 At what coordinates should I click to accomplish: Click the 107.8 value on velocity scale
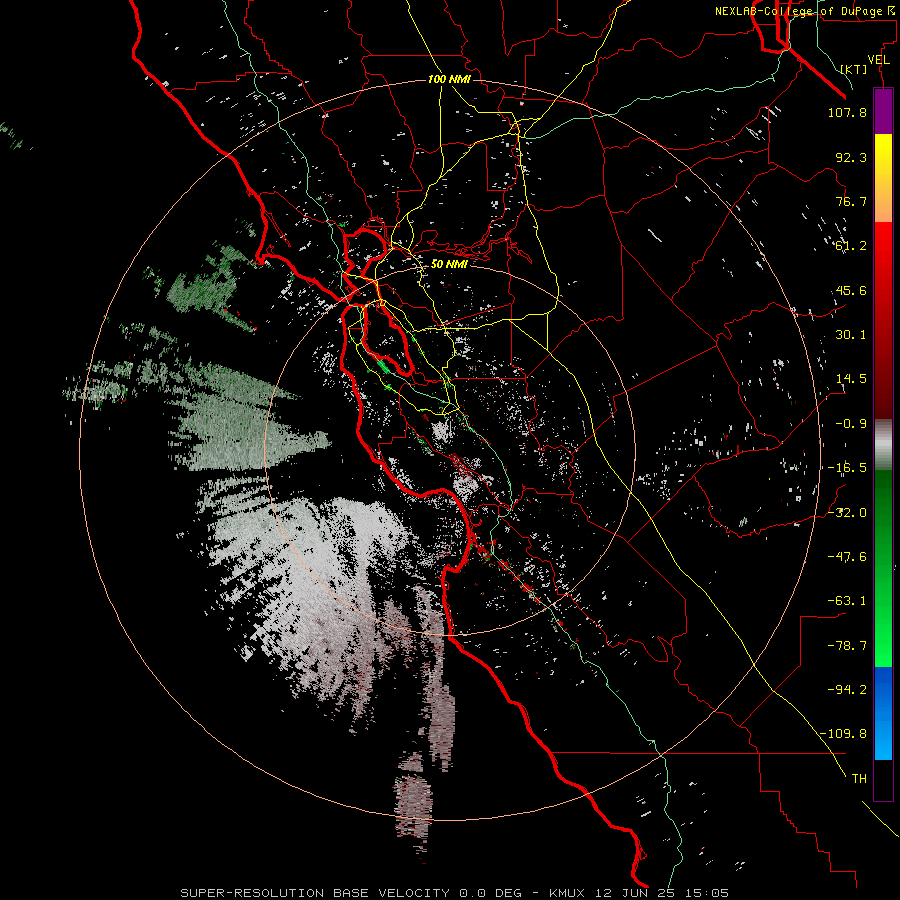(x=847, y=112)
